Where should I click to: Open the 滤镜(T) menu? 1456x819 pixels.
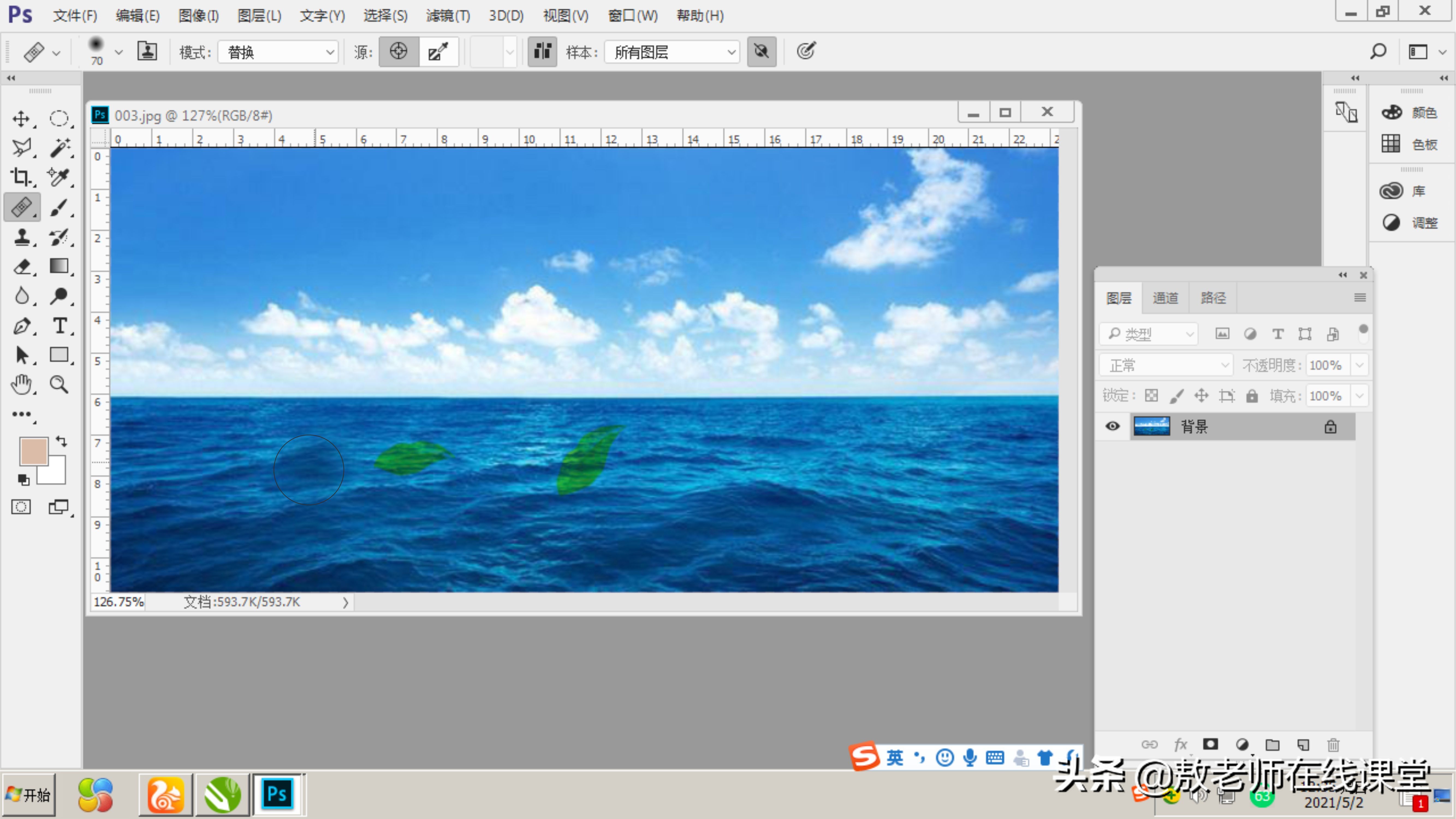pyautogui.click(x=448, y=16)
